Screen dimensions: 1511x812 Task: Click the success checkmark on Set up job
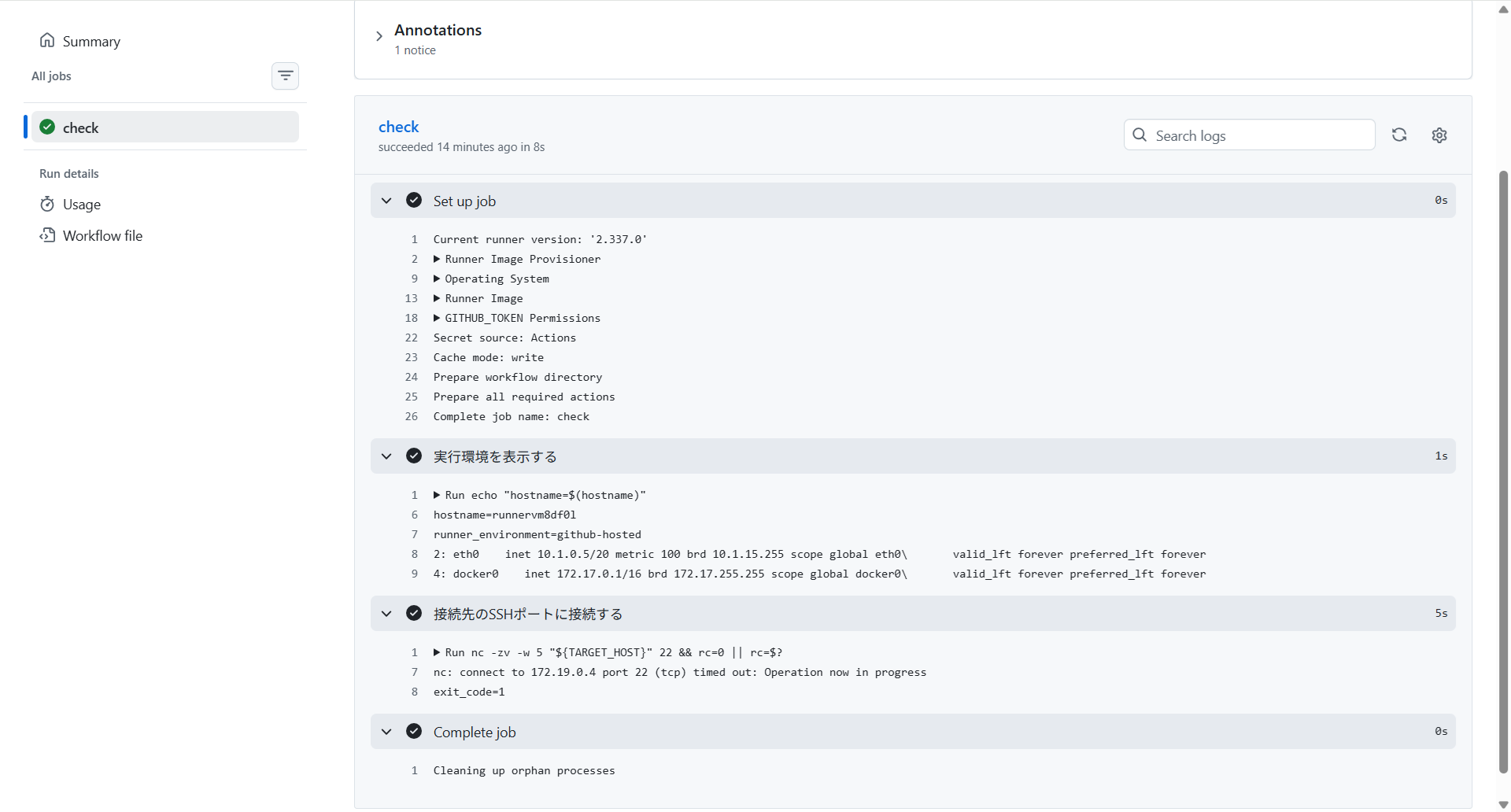click(414, 201)
